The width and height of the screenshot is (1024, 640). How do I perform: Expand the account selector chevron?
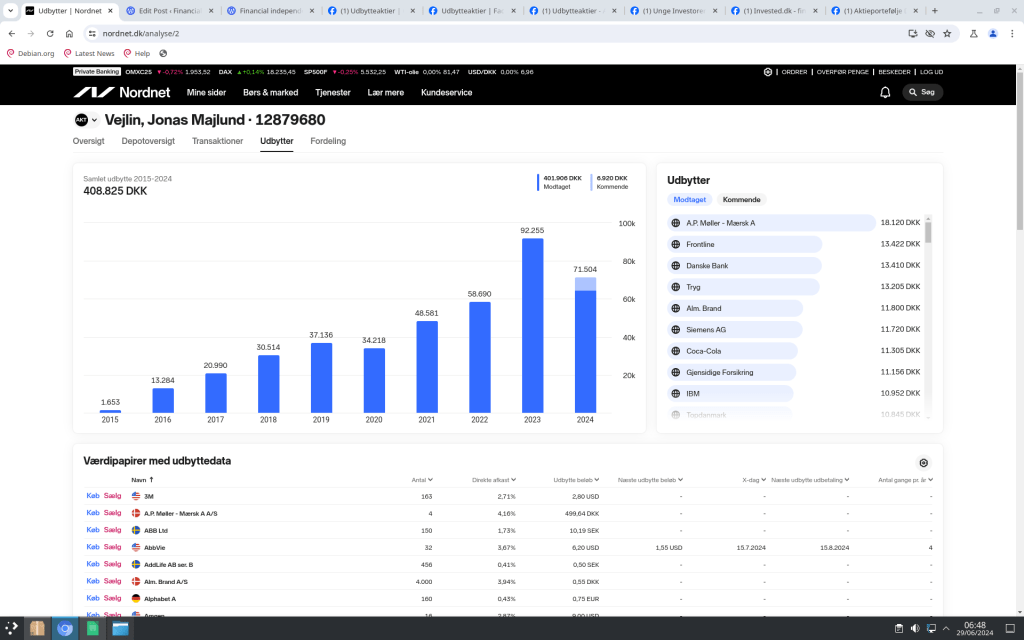pyautogui.click(x=95, y=120)
